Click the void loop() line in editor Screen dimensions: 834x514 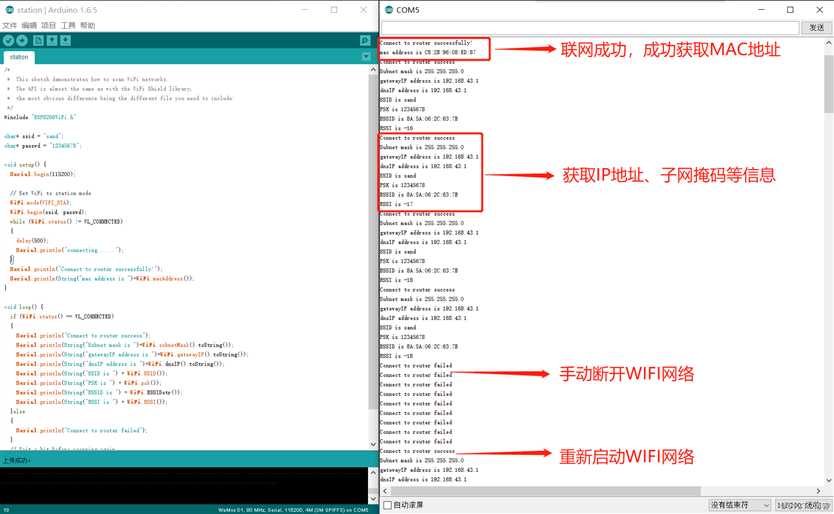(x=24, y=307)
